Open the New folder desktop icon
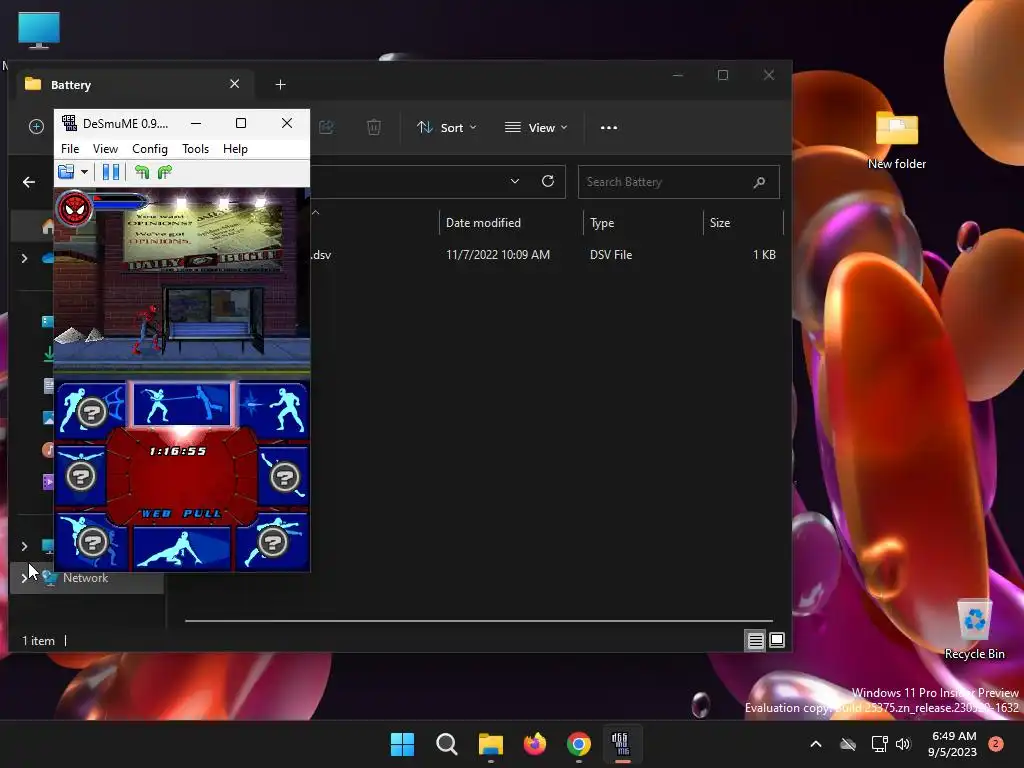The width and height of the screenshot is (1024, 768). pos(897,139)
